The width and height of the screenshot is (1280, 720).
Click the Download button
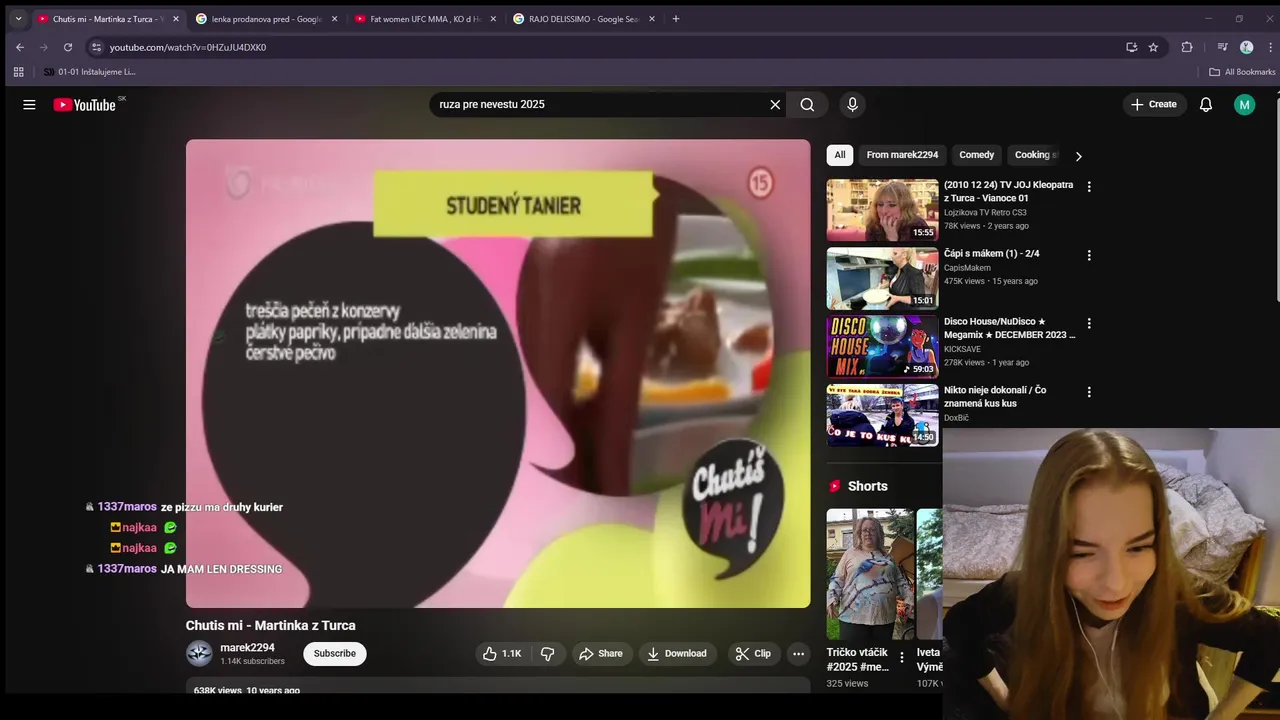677,653
